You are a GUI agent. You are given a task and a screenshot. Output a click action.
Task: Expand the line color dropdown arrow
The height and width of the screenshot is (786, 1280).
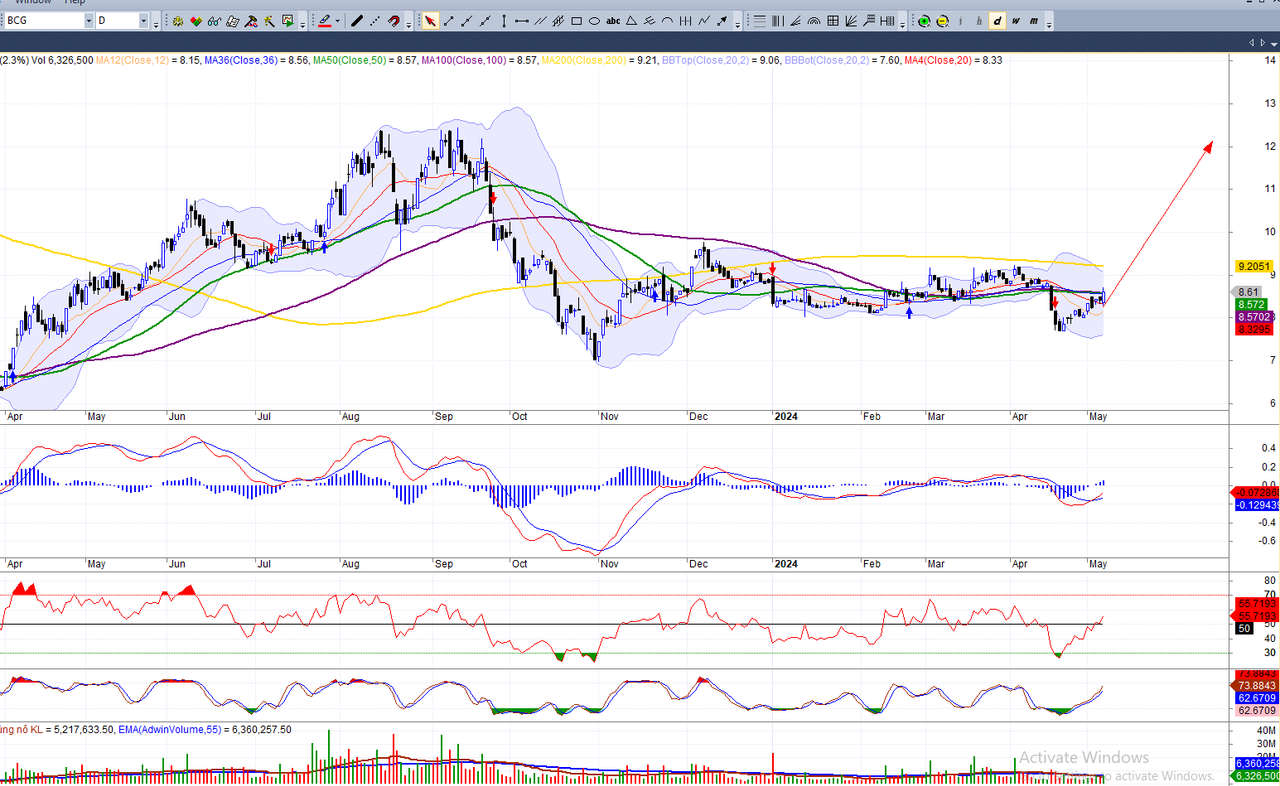point(338,21)
